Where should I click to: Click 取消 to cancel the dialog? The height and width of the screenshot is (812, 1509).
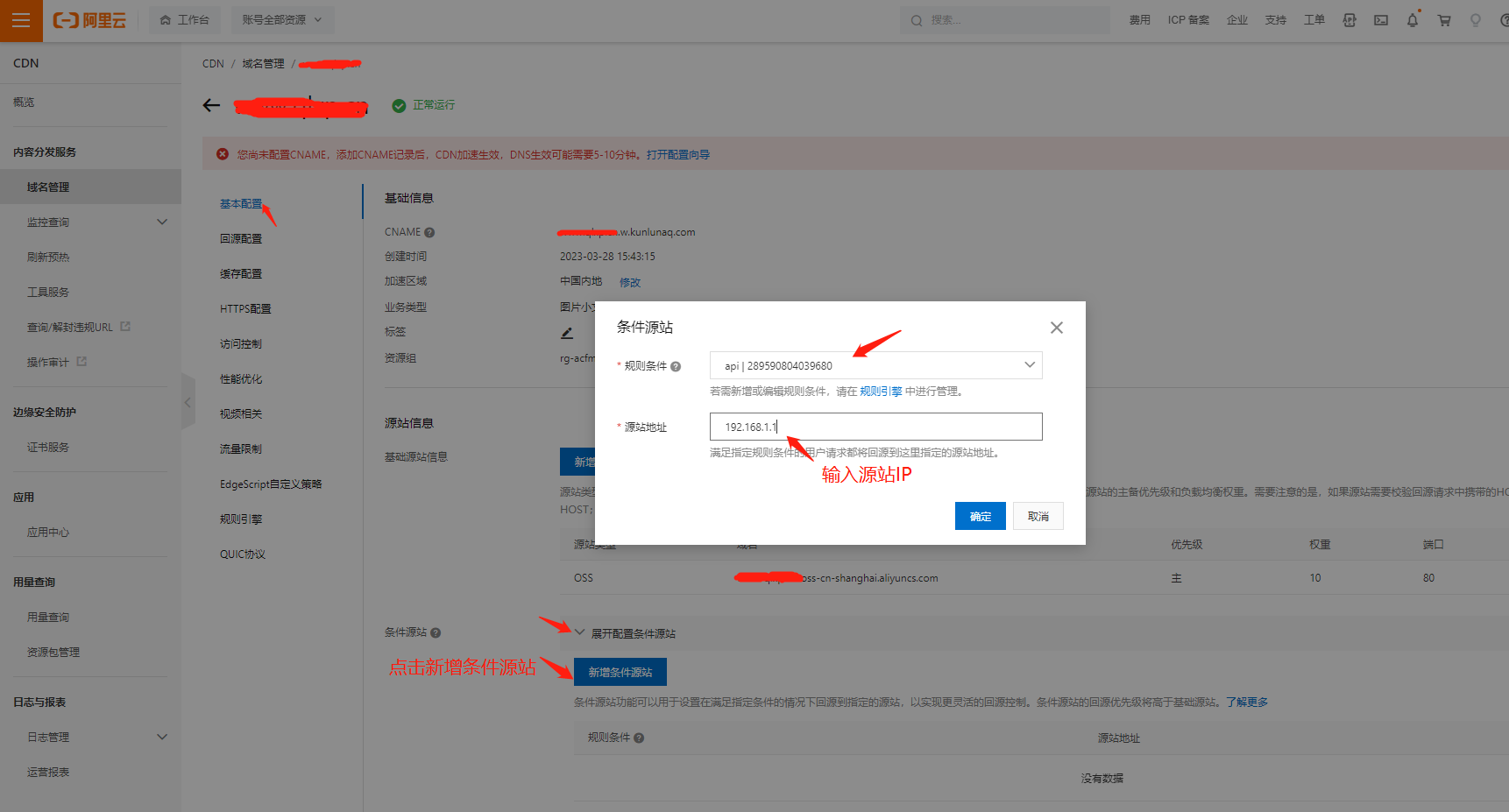1038,516
